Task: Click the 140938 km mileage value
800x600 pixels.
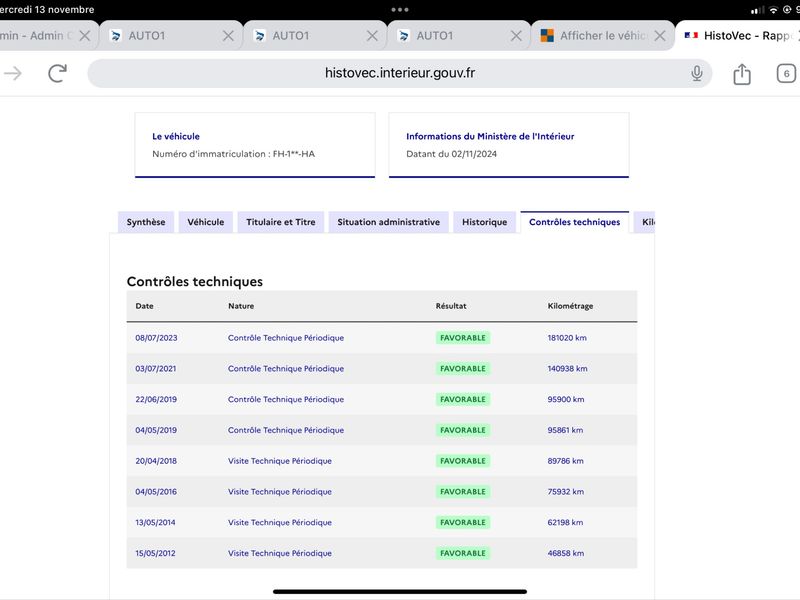Action: pos(567,368)
